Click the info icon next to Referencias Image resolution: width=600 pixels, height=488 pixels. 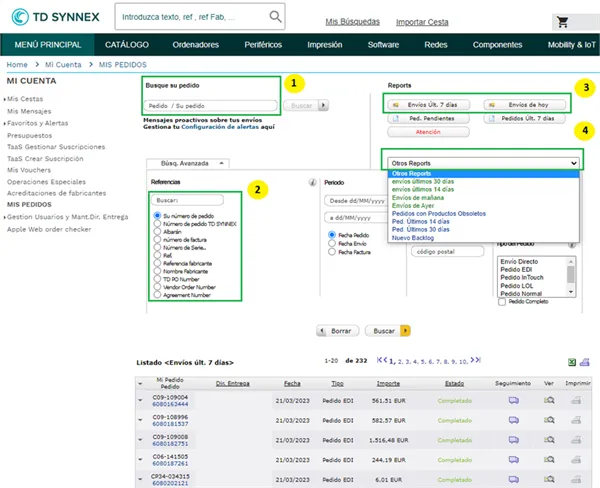pyautogui.click(x=313, y=183)
